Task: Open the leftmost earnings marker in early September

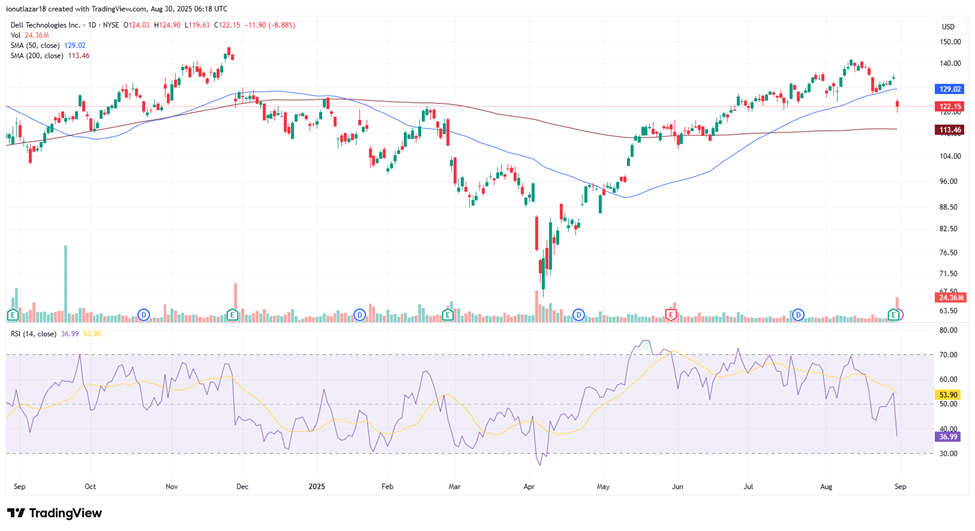Action: point(14,315)
